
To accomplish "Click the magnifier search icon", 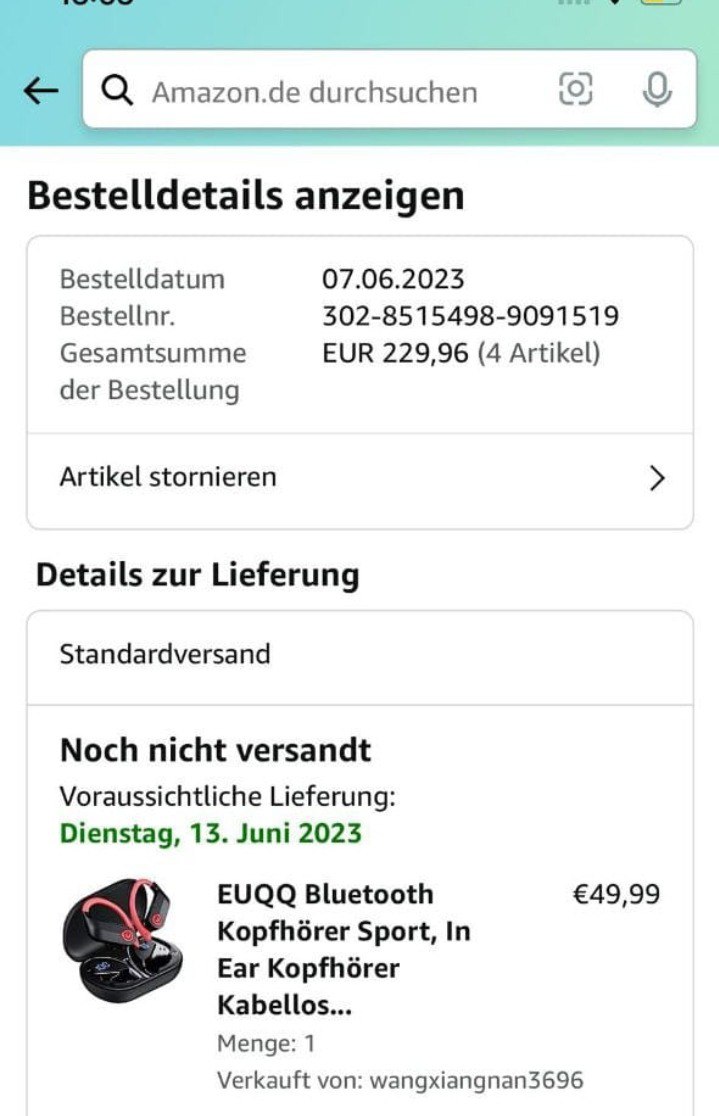I will 118,91.
